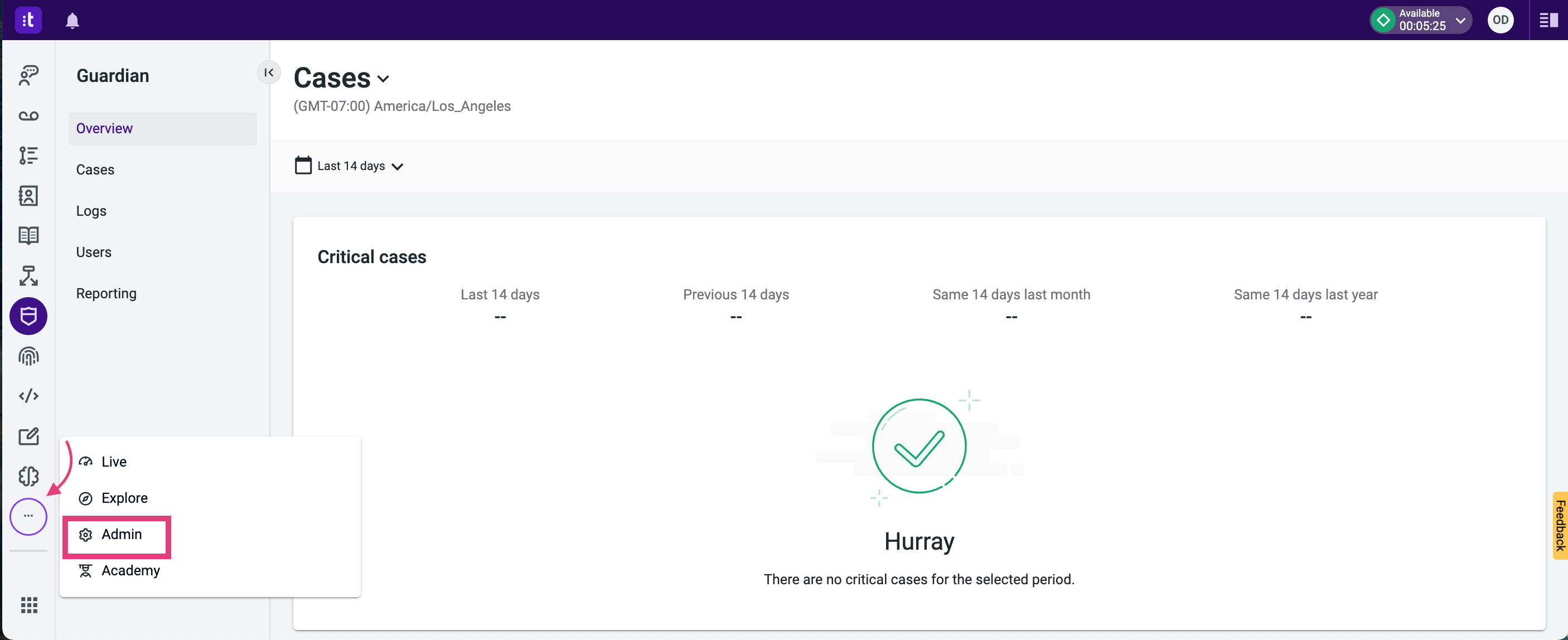Viewport: 1568px width, 640px height.
Task: Open the voicemail icon in the sidebar
Action: (28, 115)
